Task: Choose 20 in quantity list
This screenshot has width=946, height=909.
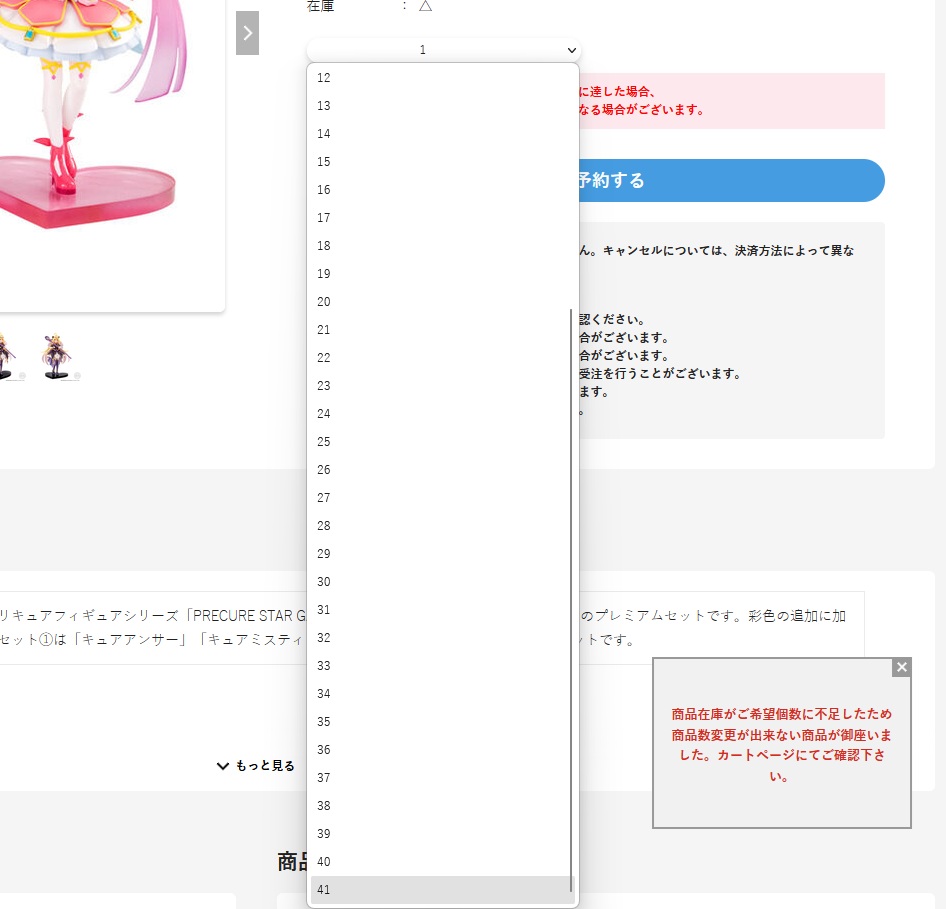Action: 443,302
